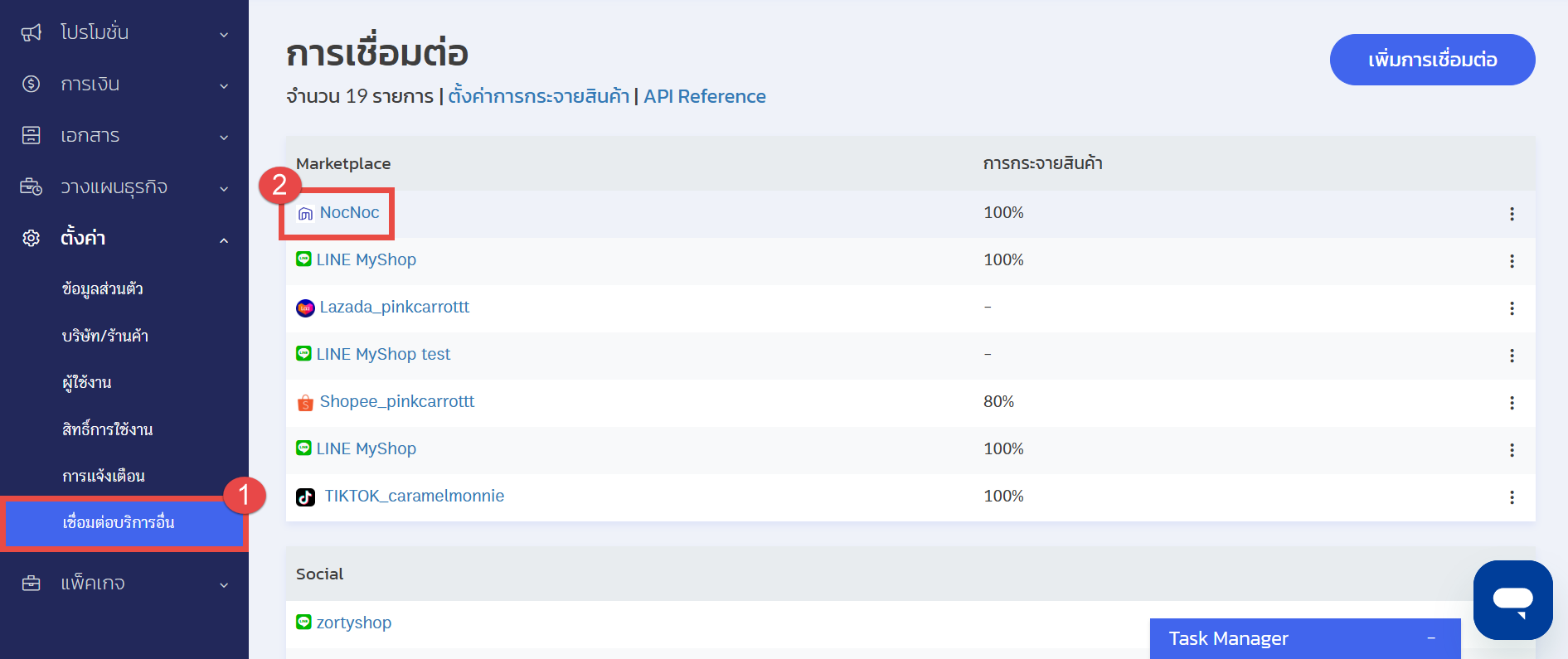Click the Task Manager bar
Screen dimensions: 1568x659
1305,638
